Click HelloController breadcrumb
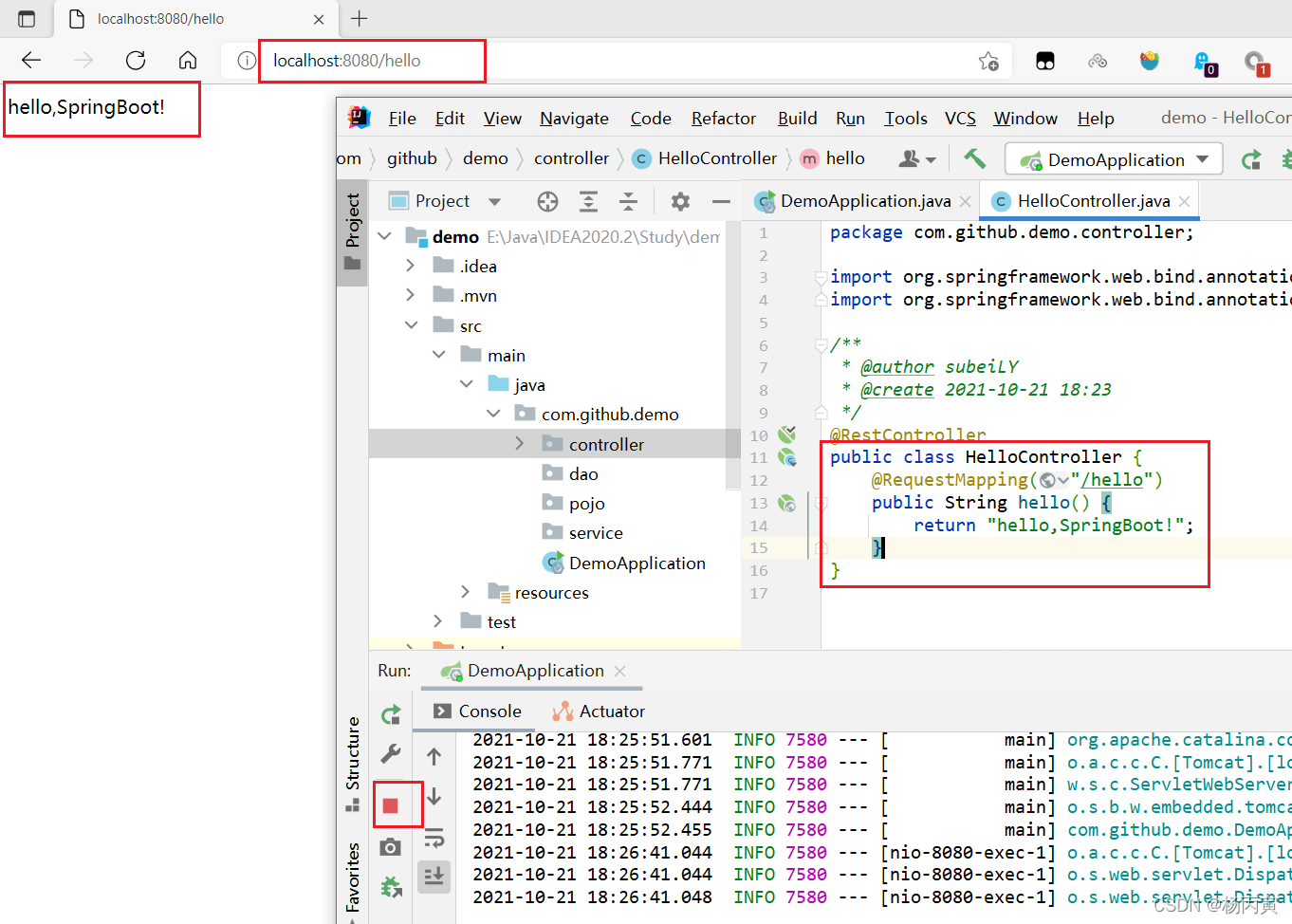The image size is (1292, 924). [x=705, y=158]
